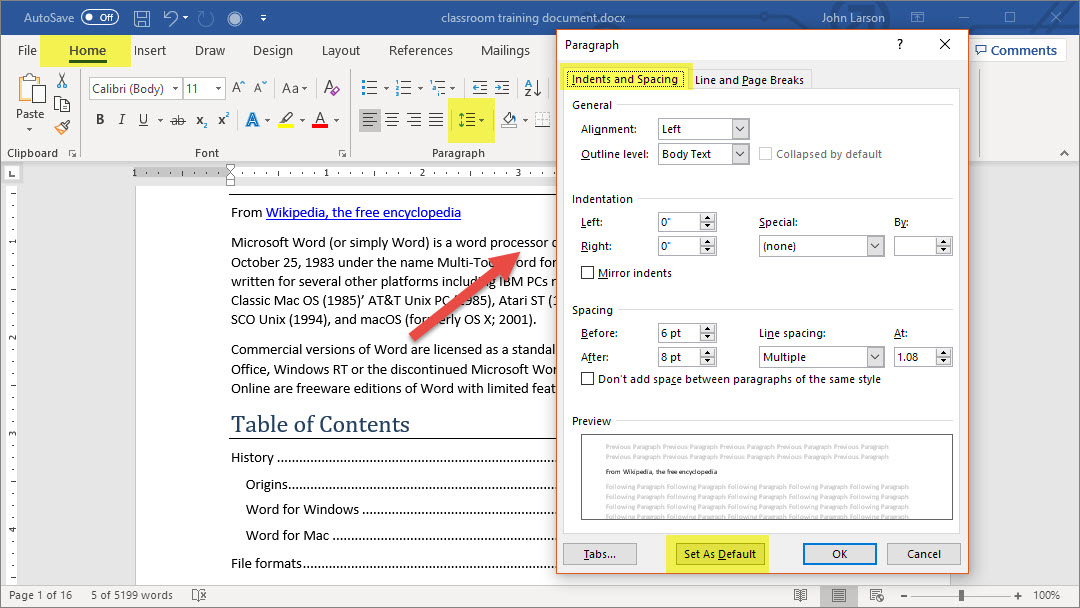
Task: Switch to Line and Page Breaks tab
Action: (x=749, y=80)
